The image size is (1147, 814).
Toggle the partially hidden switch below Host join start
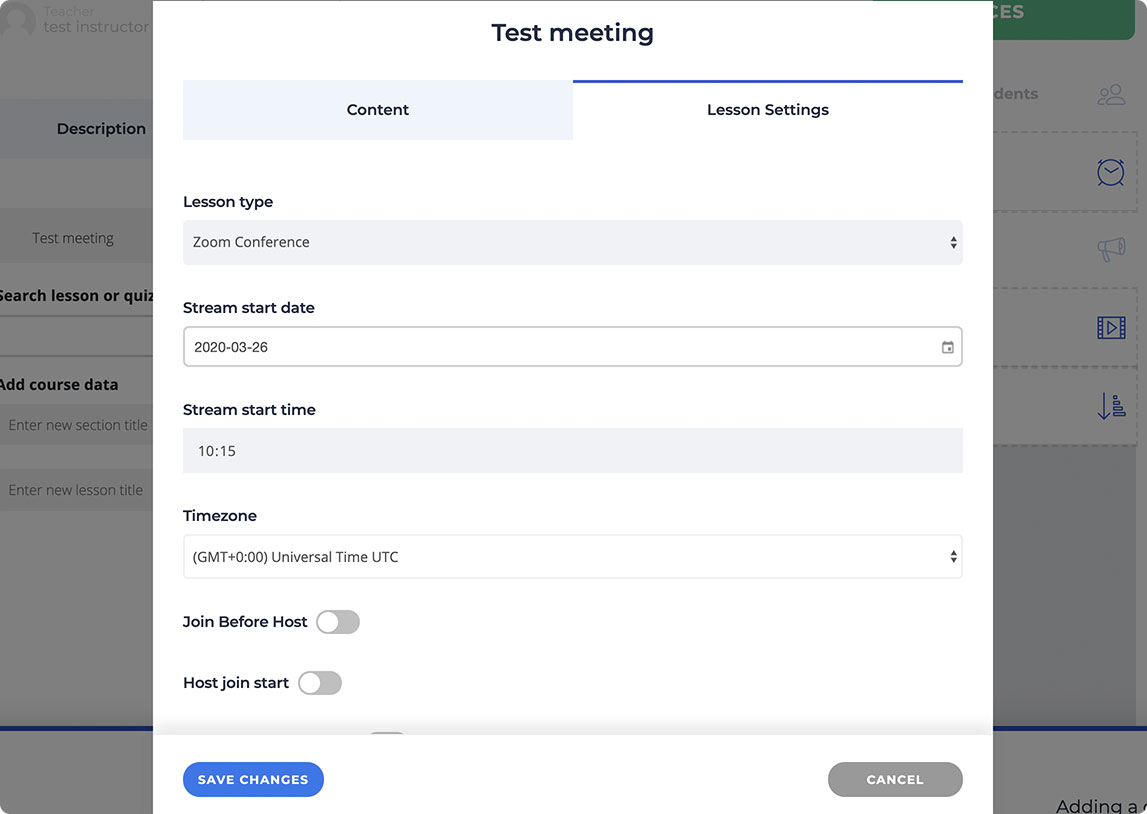(386, 737)
